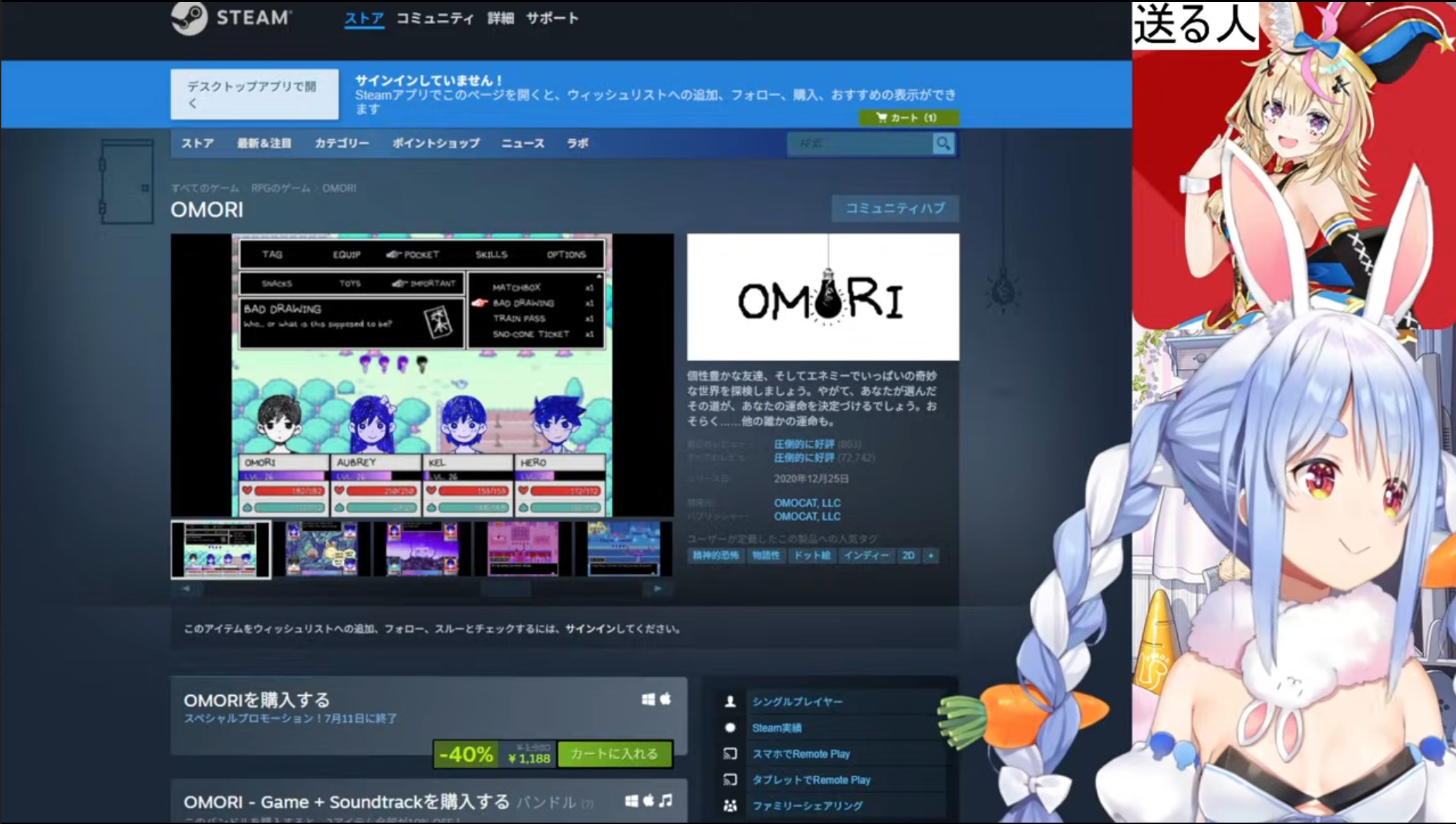Click the single player person icon
1456x824 pixels.
coord(730,701)
